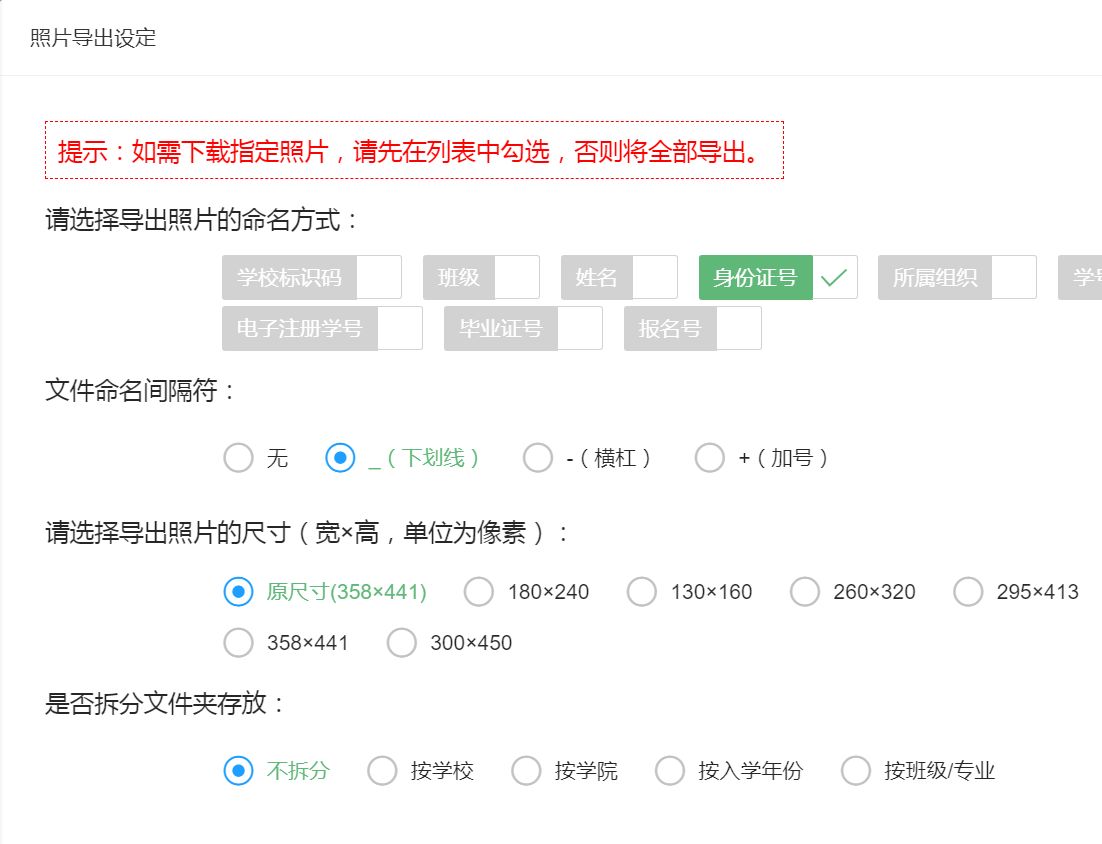Choose the 180×240 photo size

coord(479,592)
